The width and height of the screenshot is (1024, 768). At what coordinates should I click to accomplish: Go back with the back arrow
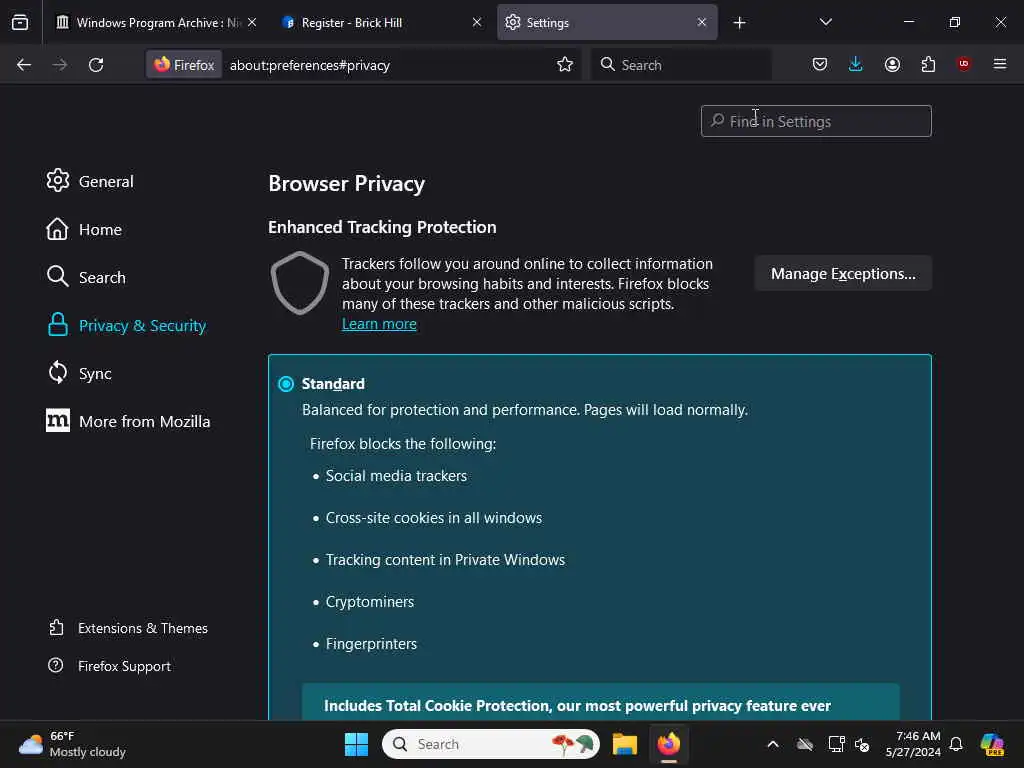tap(24, 65)
